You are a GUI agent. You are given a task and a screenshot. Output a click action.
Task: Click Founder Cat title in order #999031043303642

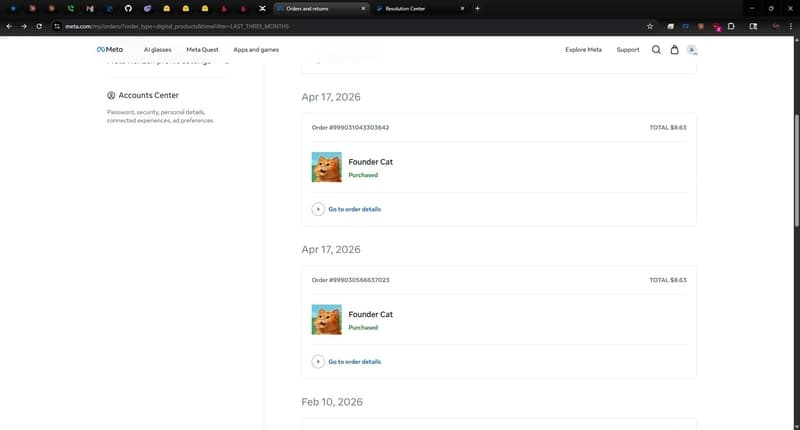click(x=370, y=162)
